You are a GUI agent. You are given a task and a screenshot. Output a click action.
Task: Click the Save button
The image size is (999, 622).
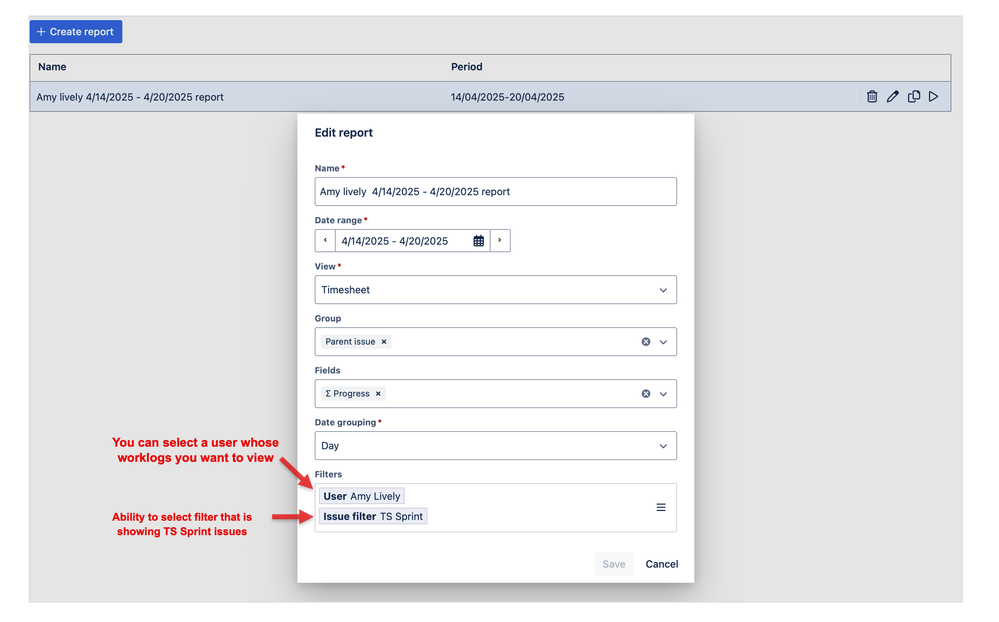(613, 564)
